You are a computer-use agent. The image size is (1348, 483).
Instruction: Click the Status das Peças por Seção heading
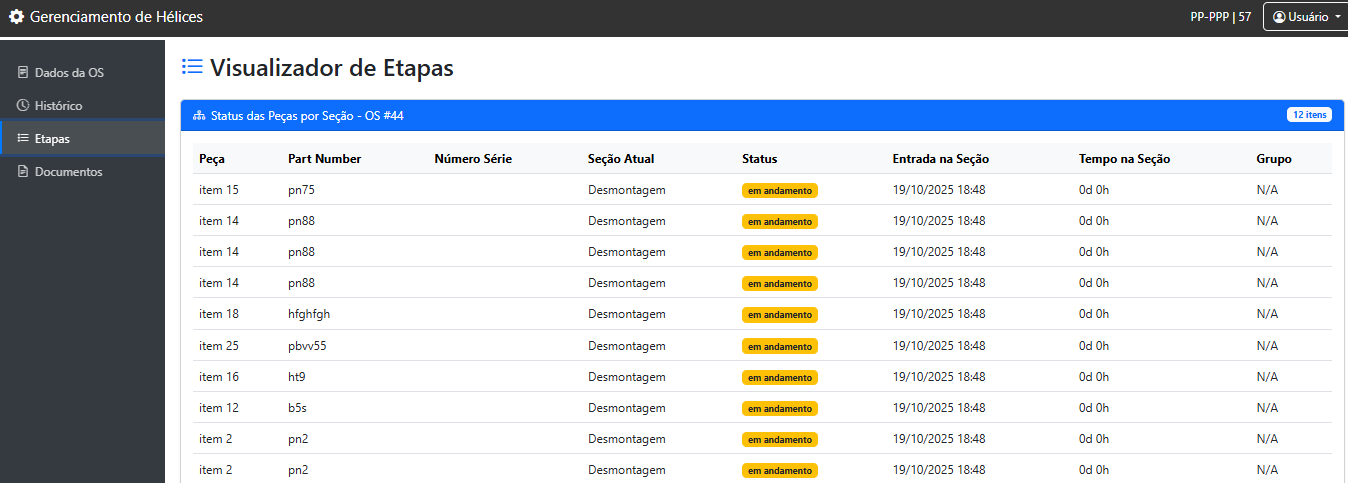[307, 116]
